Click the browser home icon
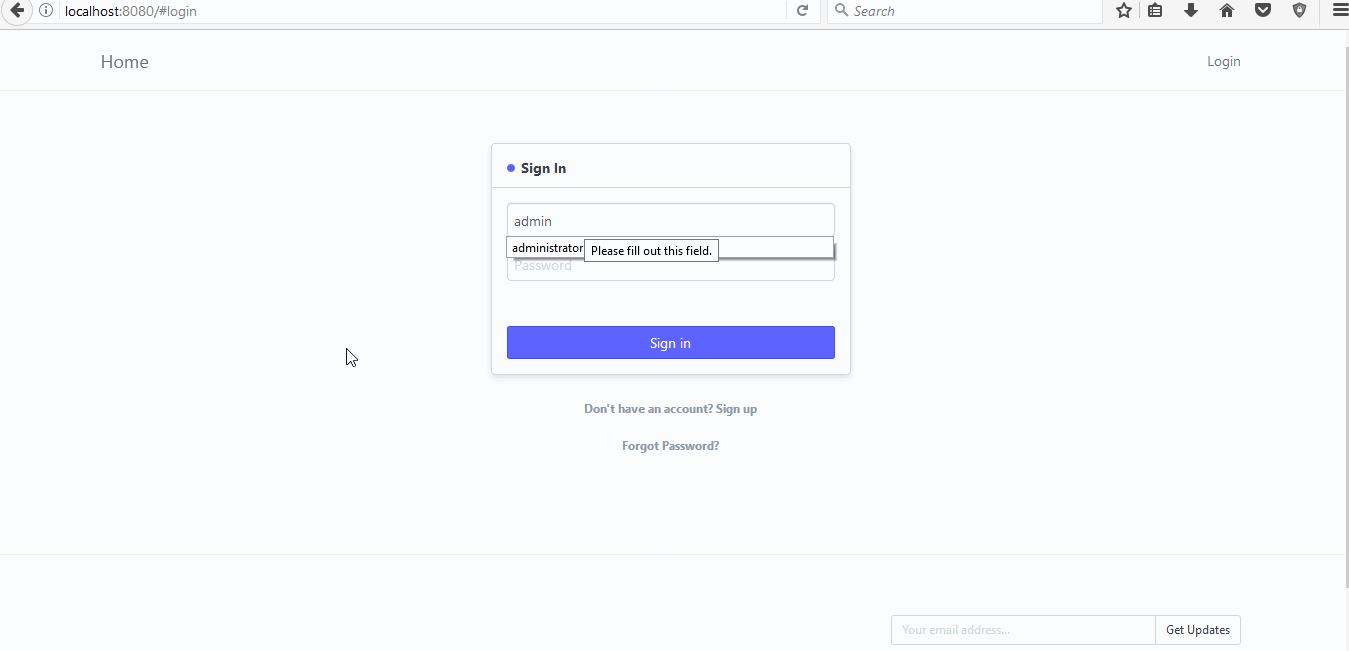 point(1227,11)
